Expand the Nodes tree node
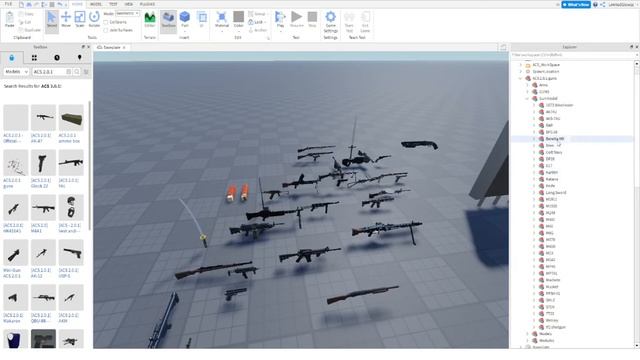Viewport: 640px width, 360px height. pyautogui.click(x=527, y=334)
